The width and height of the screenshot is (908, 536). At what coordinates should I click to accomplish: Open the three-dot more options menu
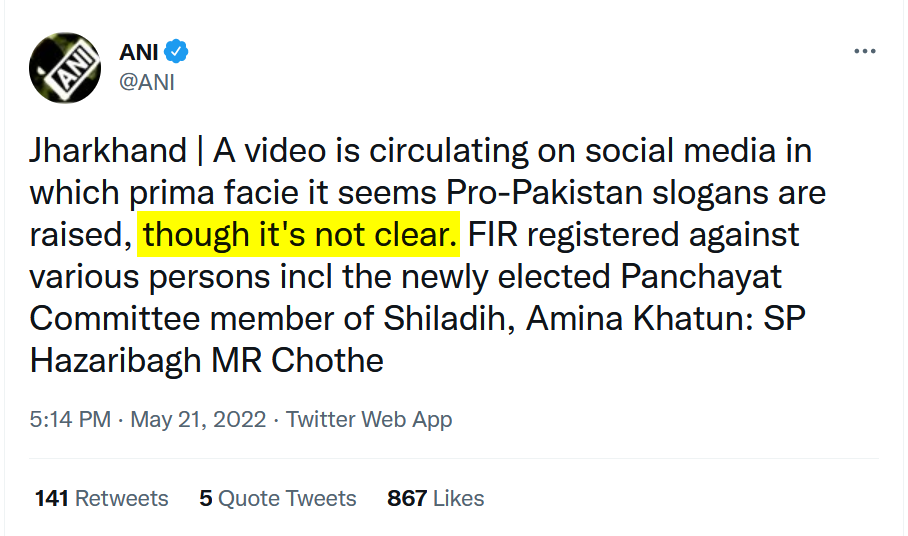click(865, 52)
